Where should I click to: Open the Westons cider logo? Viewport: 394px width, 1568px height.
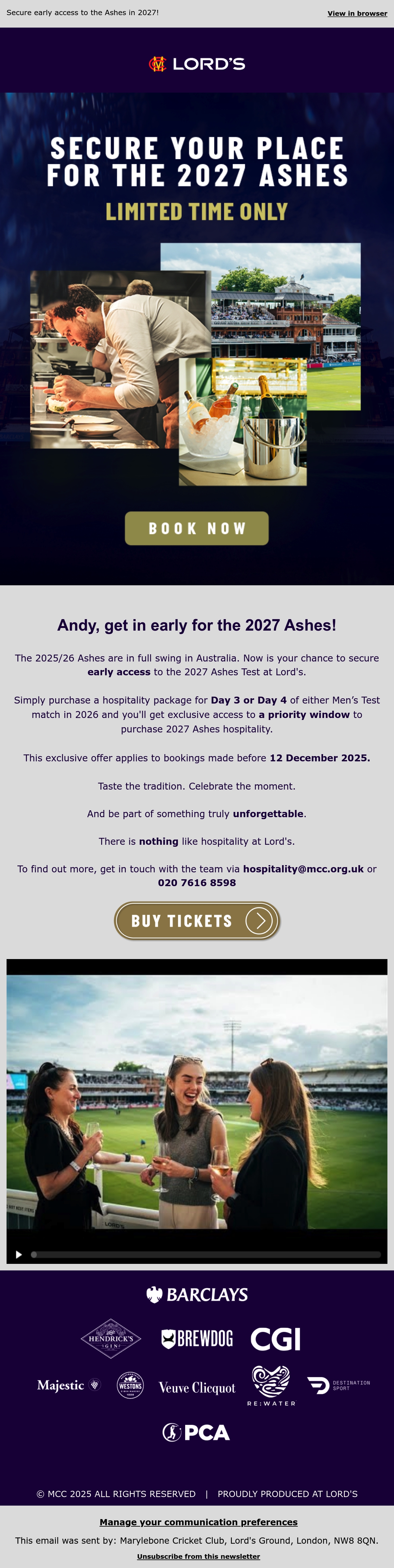coord(130,1385)
